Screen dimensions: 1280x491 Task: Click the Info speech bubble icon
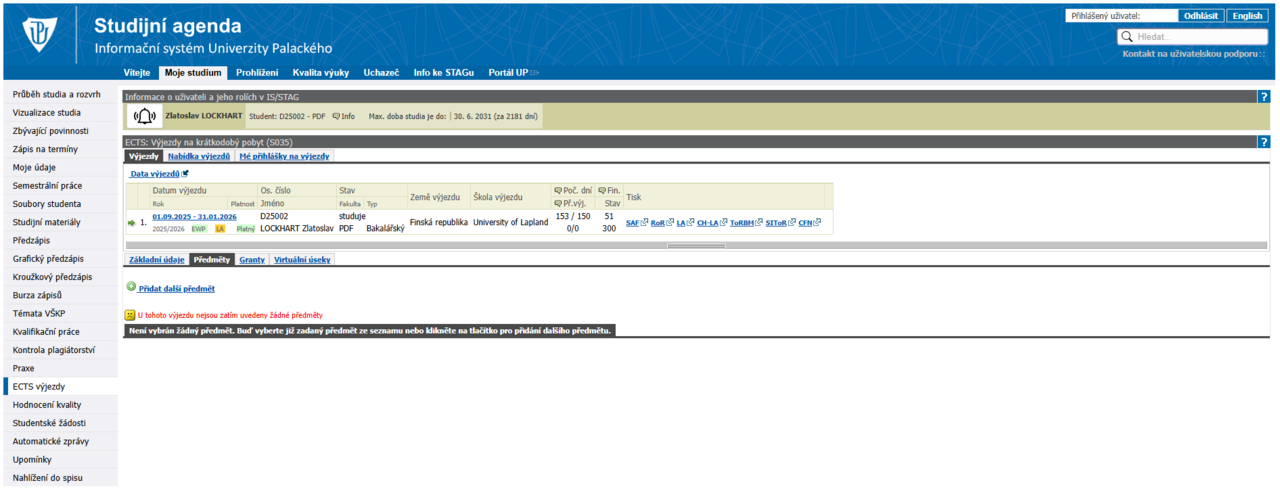click(x=336, y=116)
